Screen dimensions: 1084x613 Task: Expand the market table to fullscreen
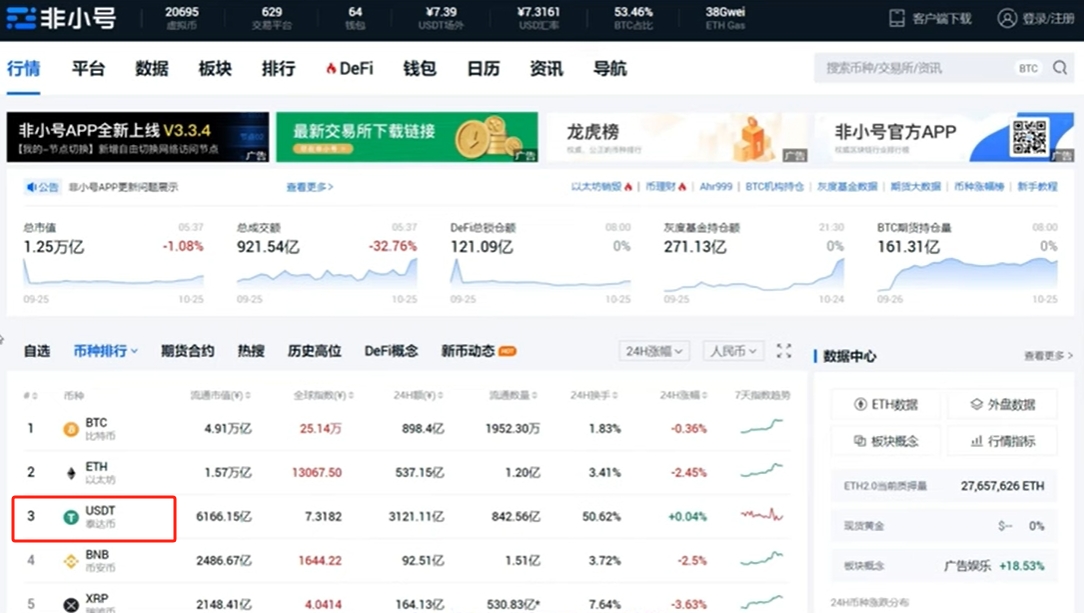click(x=784, y=351)
